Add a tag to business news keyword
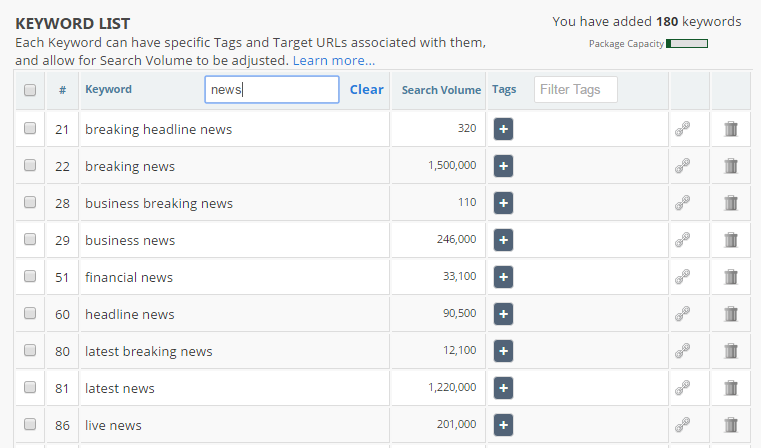Viewport: 761px width, 448px height. [x=503, y=240]
